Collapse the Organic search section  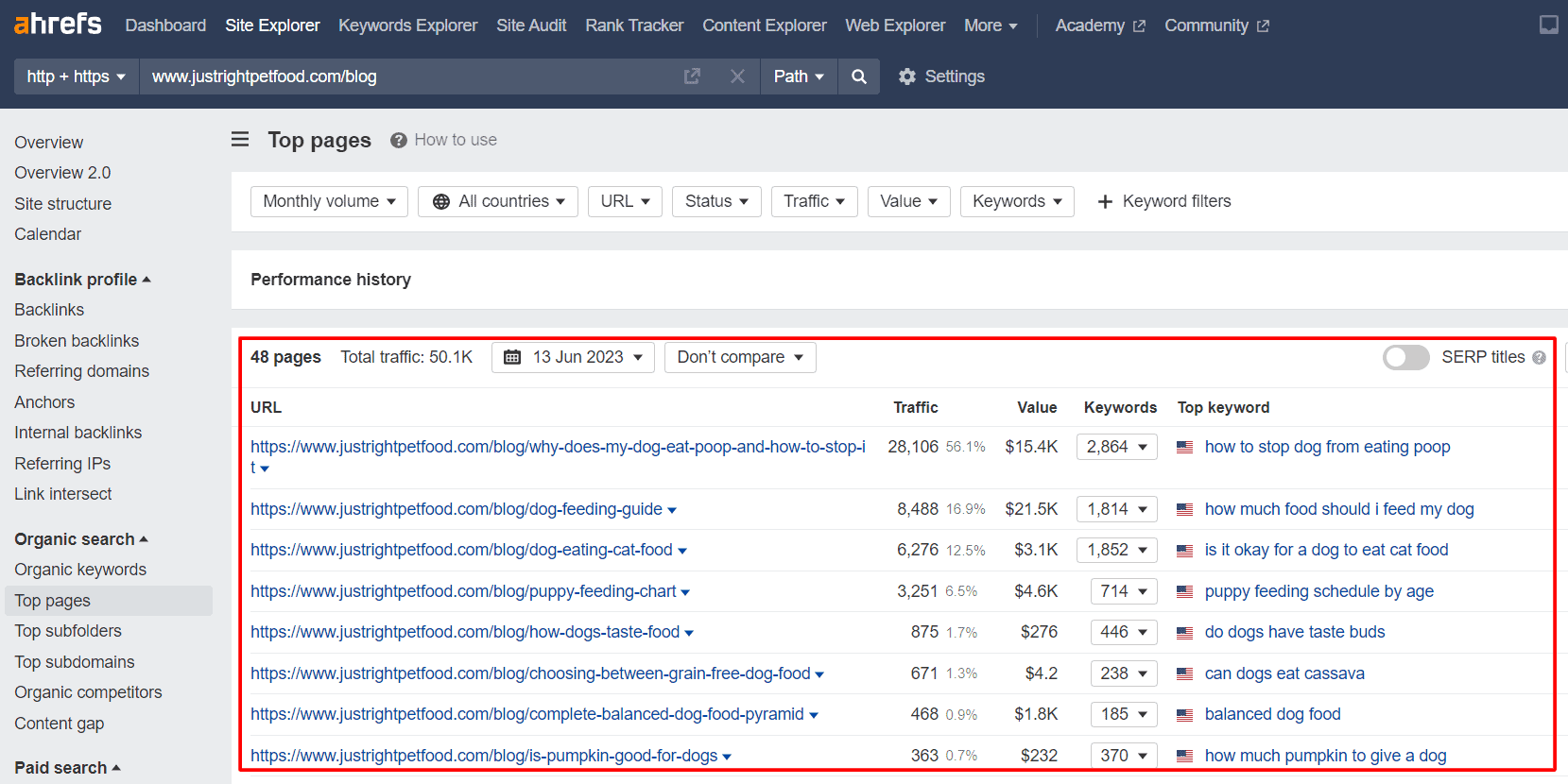pyautogui.click(x=81, y=539)
